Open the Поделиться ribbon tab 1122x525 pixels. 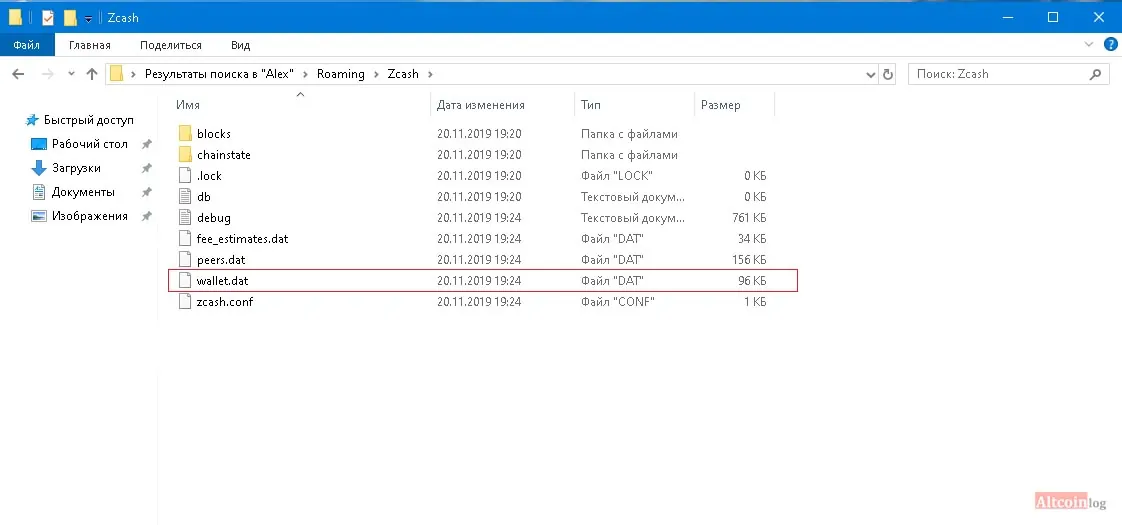(x=171, y=45)
